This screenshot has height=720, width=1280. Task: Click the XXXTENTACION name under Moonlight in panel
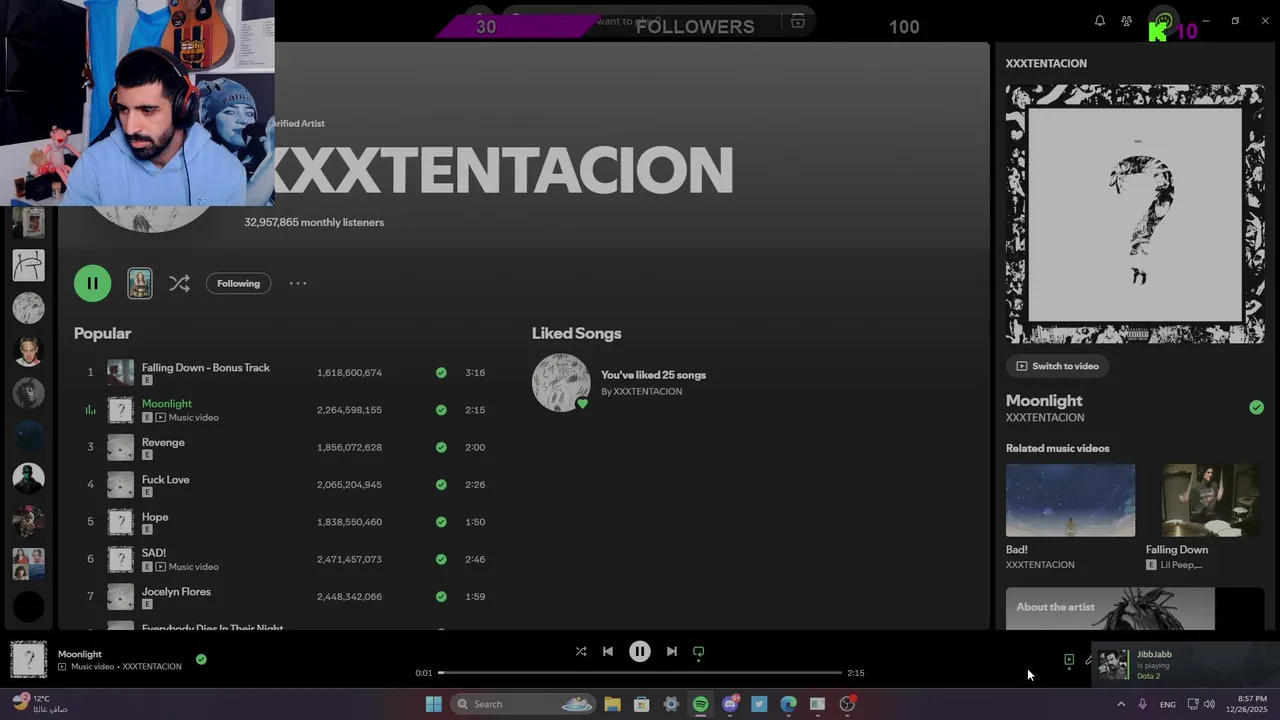click(x=1044, y=418)
